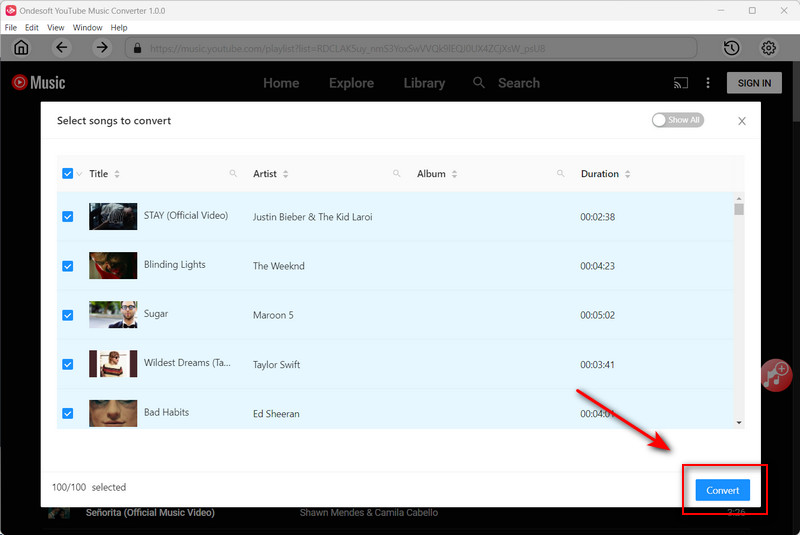Click the 100/100 selected status text
The image size is (800, 535).
point(89,487)
